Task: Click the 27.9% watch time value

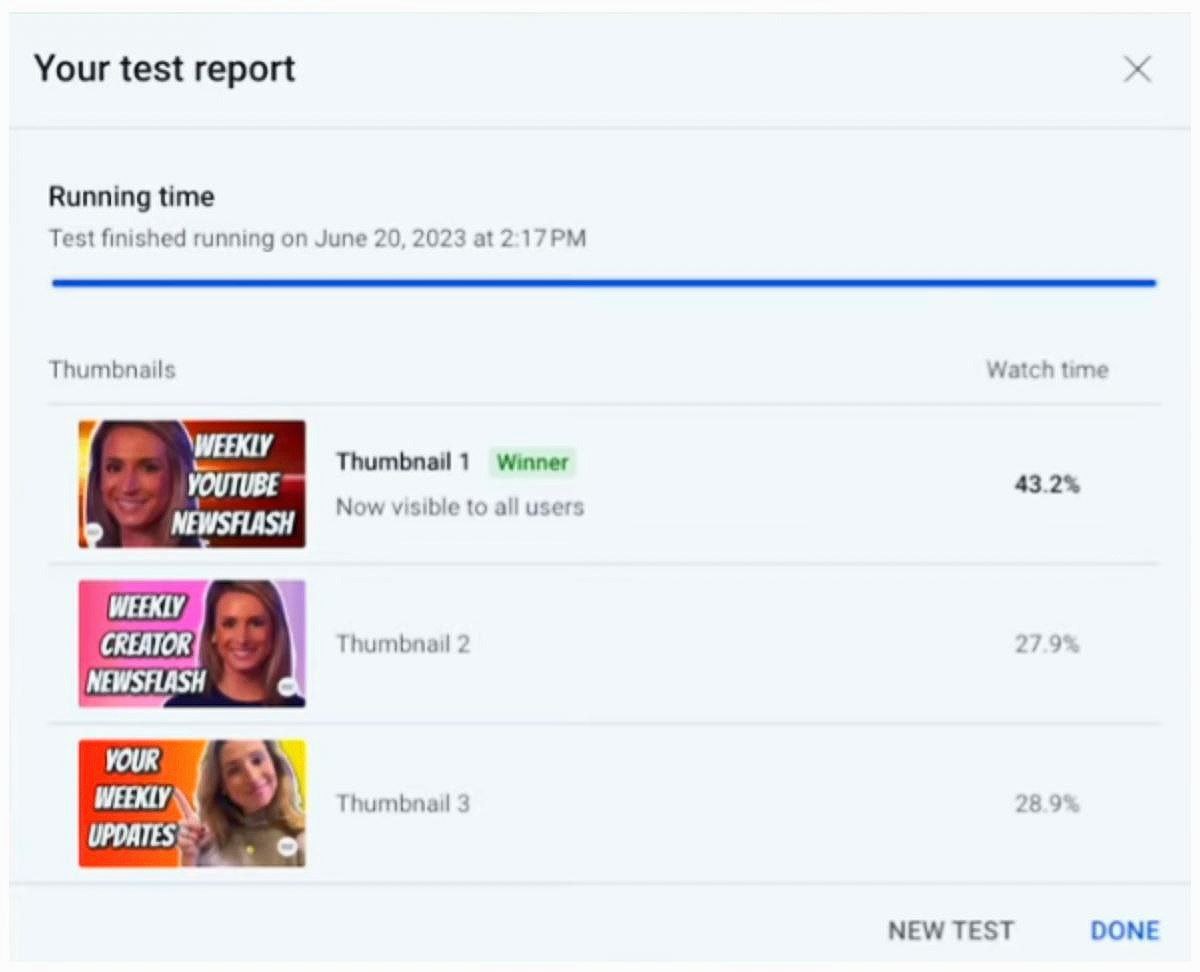Action: coord(1047,644)
